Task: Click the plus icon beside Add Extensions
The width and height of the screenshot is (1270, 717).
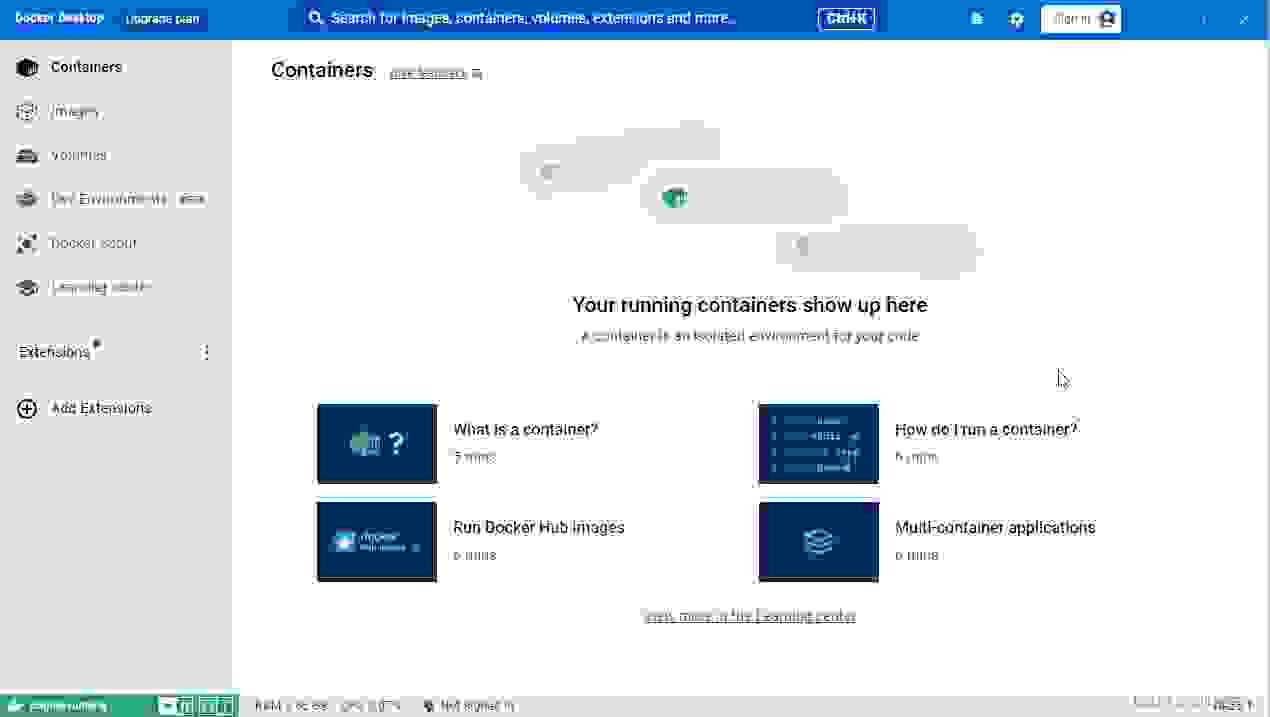Action: point(27,408)
